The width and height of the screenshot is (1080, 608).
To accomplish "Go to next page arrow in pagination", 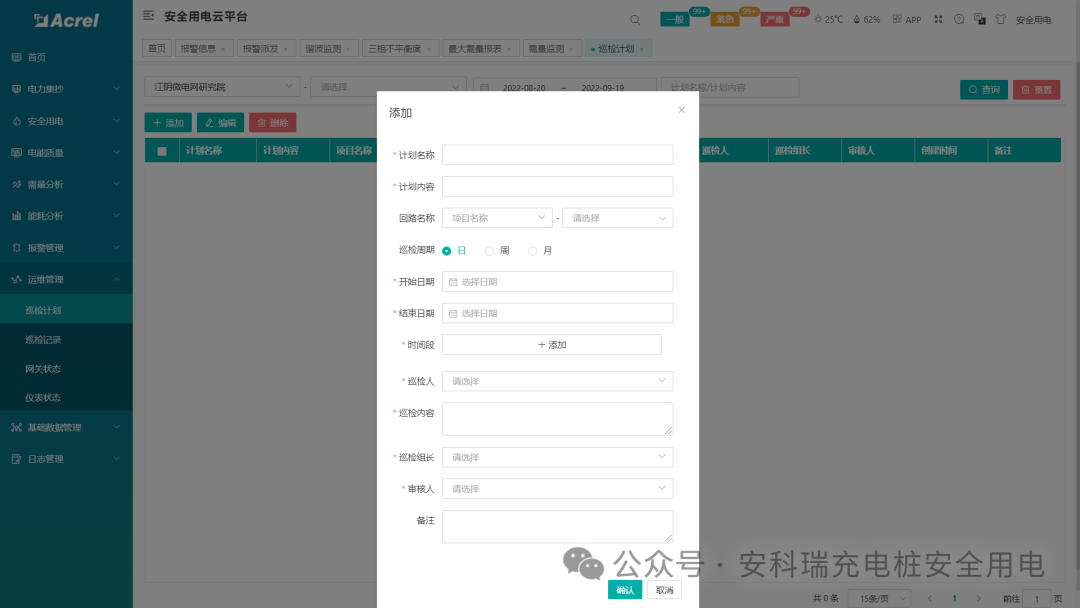I will tap(978, 598).
